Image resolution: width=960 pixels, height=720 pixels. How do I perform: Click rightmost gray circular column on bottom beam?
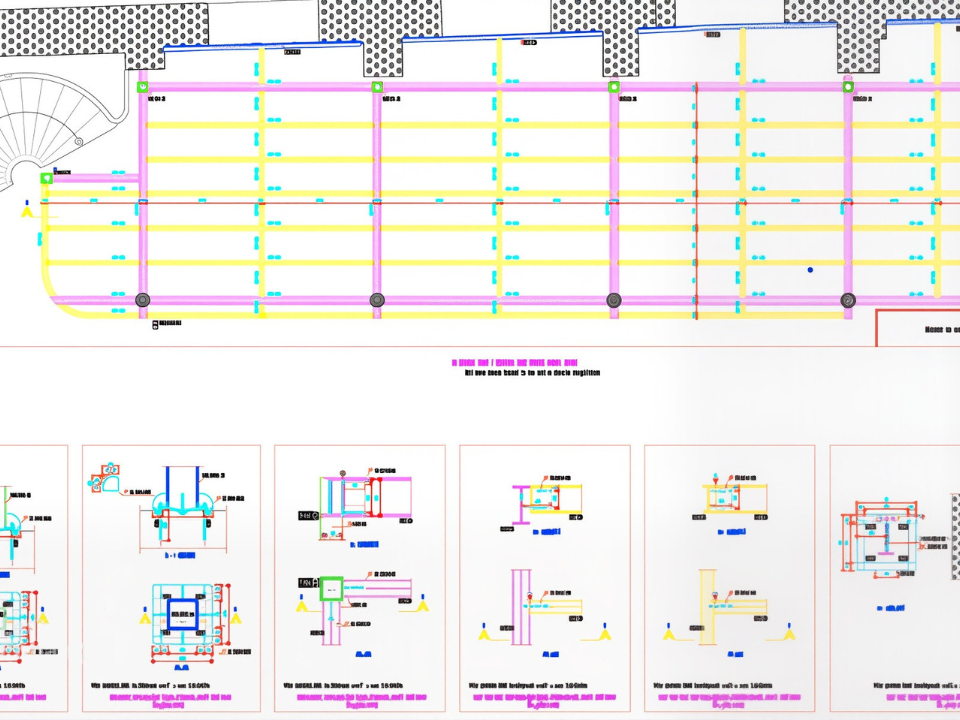[848, 300]
